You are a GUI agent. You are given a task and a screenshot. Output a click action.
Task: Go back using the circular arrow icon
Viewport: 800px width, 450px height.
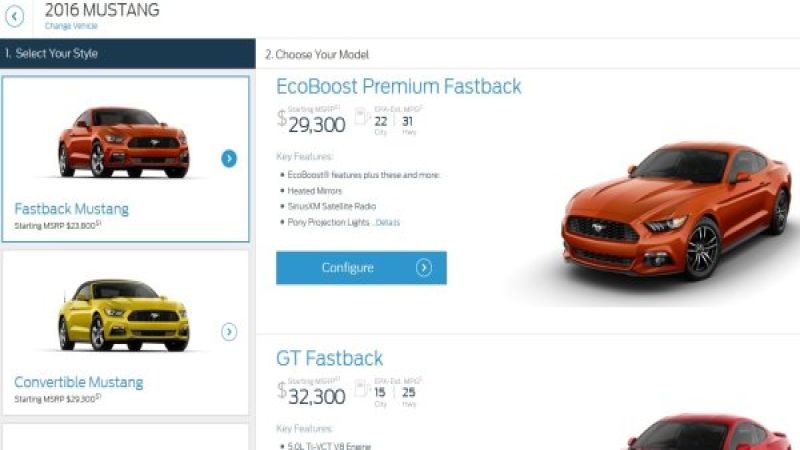coord(15,17)
